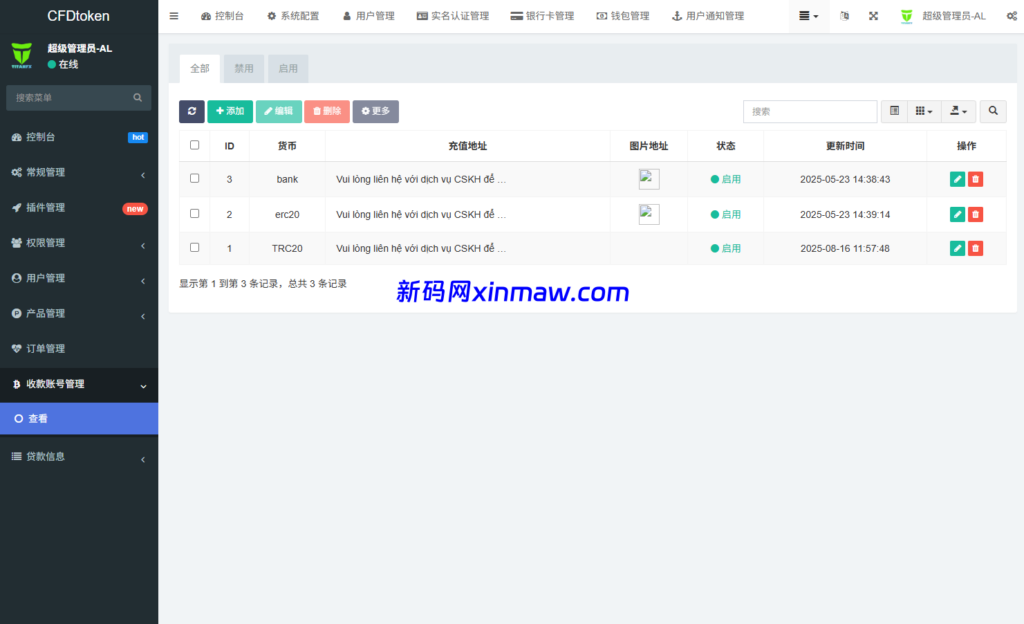Select the checkbox for the erc20 row
This screenshot has height=624, width=1024.
click(195, 214)
